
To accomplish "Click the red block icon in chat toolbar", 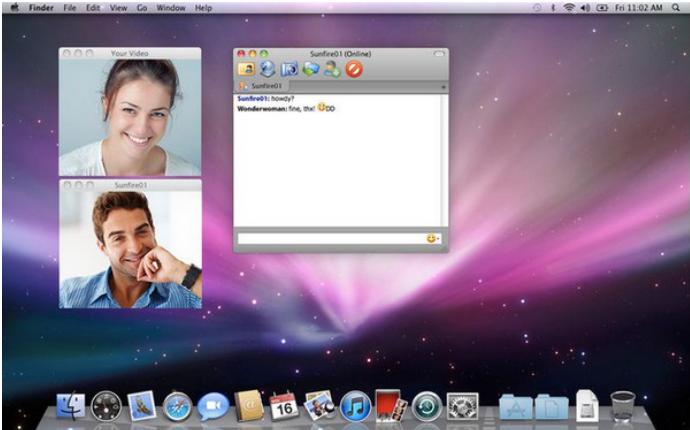I will point(354,70).
